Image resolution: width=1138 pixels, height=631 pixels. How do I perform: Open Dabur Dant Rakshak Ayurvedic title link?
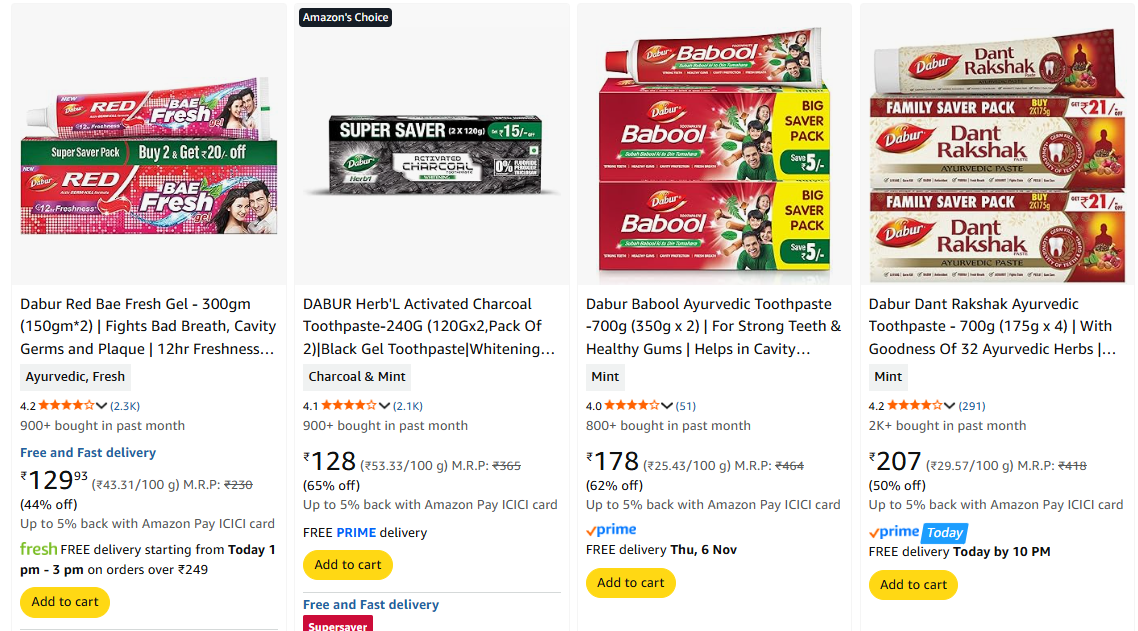coord(992,326)
